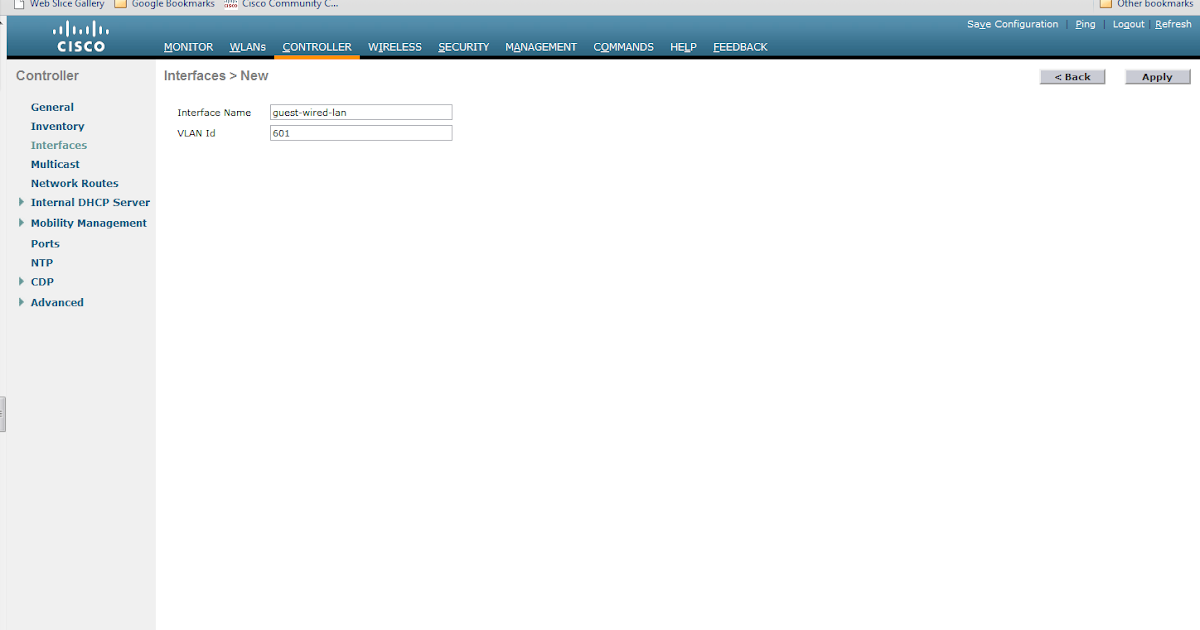Viewport: 1200px width, 630px height.
Task: Select the Ports page in the sidebar
Action: [x=45, y=243]
